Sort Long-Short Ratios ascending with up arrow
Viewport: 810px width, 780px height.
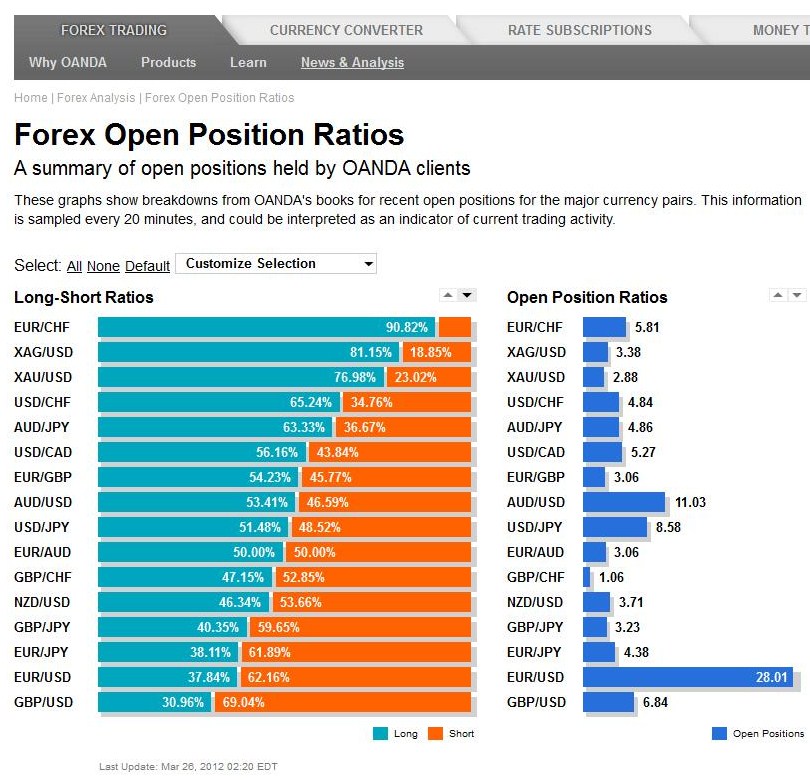coord(448,295)
